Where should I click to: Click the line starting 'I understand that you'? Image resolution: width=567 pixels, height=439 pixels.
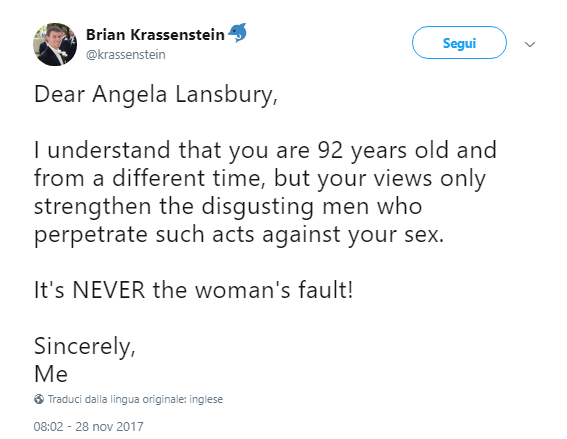pos(265,150)
